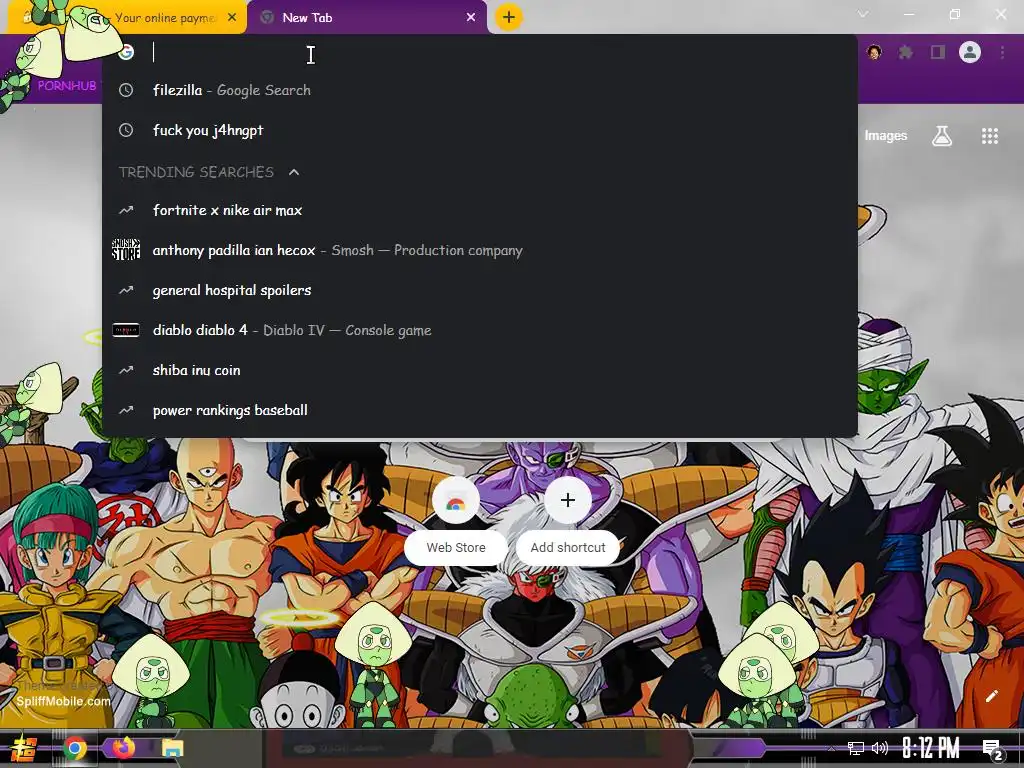
Task: Click the Google icon in the address bar
Action: (126, 52)
